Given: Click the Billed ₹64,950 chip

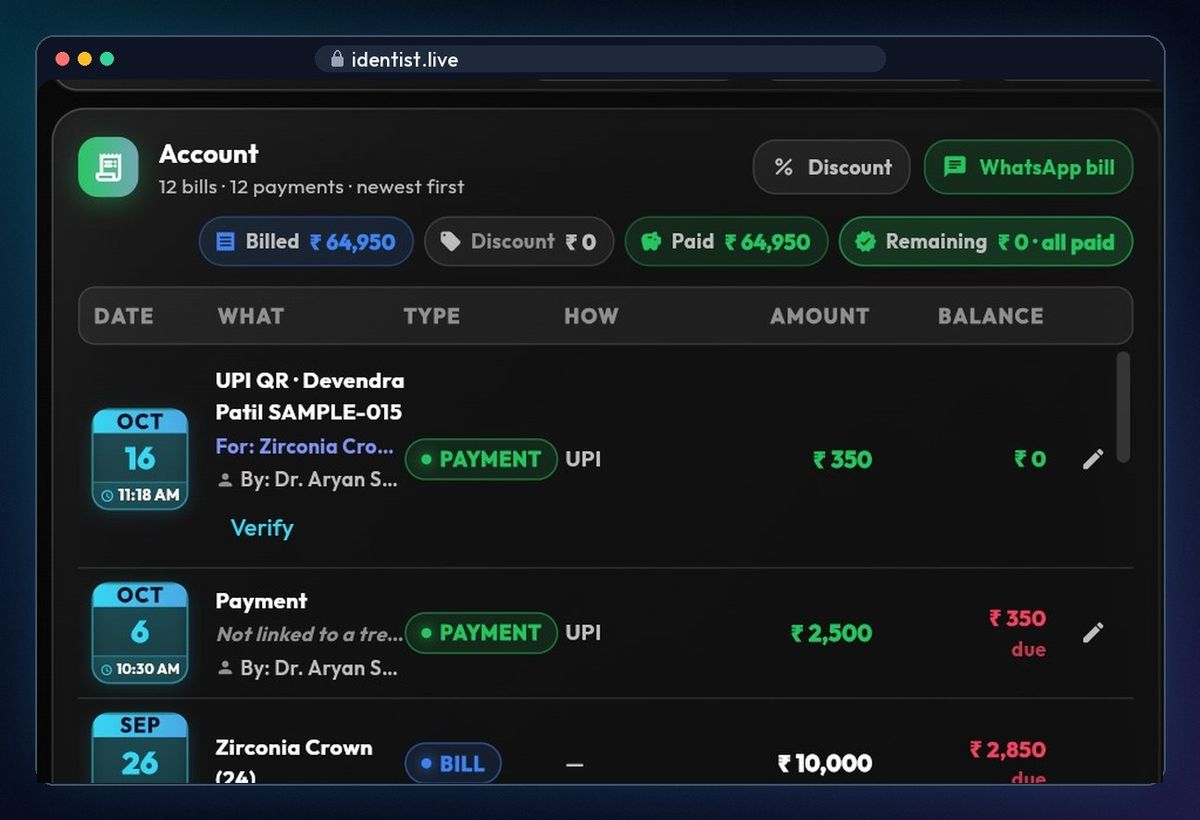Looking at the screenshot, I should pyautogui.click(x=306, y=242).
